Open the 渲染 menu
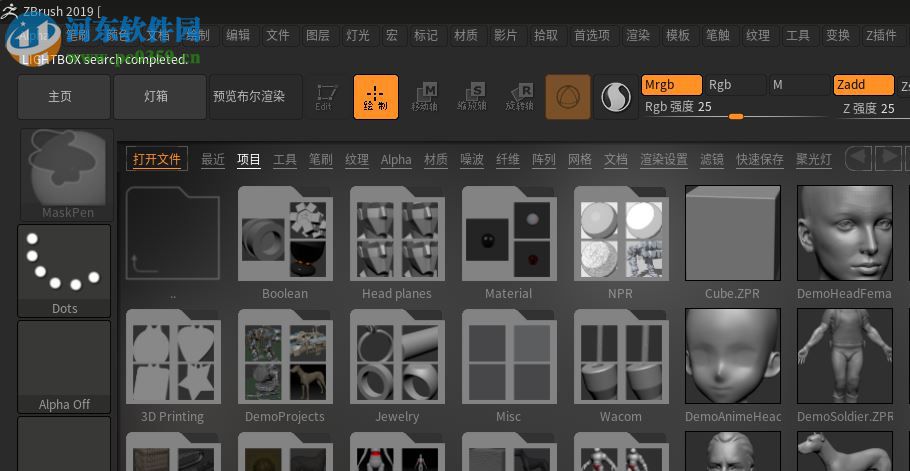Image resolution: width=910 pixels, height=471 pixels. point(638,35)
